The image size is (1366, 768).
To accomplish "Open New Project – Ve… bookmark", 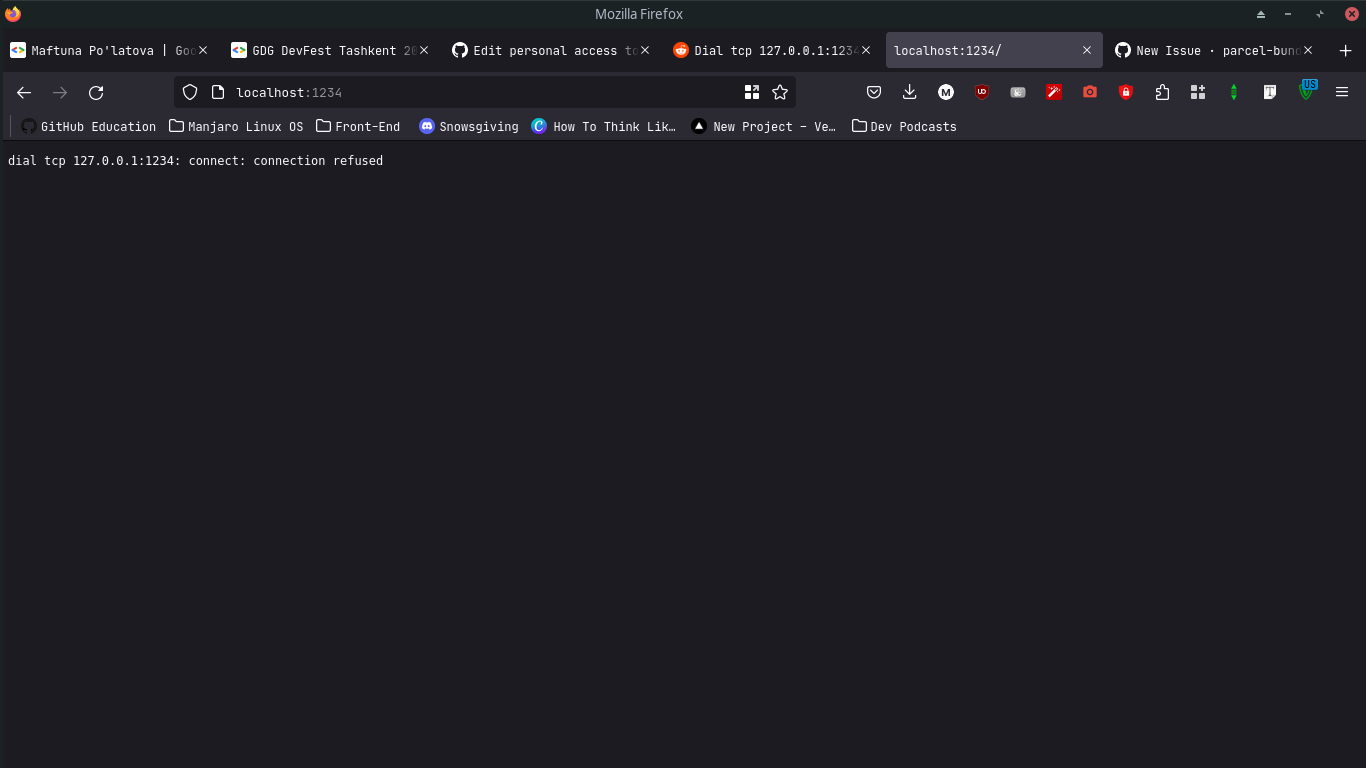I will [764, 126].
